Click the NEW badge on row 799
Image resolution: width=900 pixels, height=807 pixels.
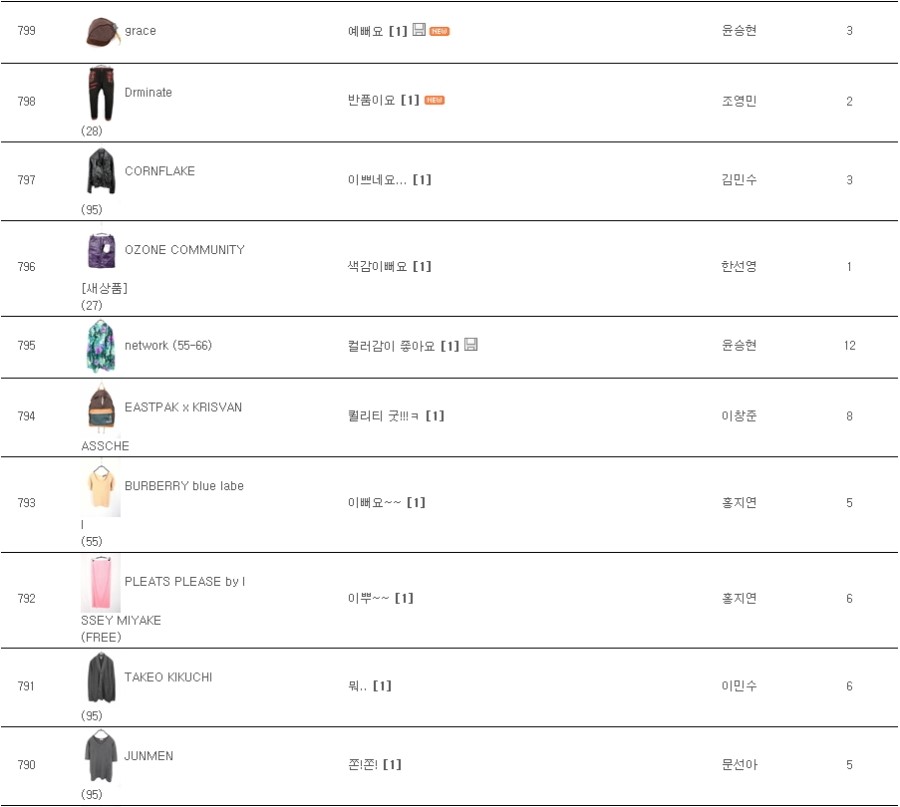click(439, 32)
